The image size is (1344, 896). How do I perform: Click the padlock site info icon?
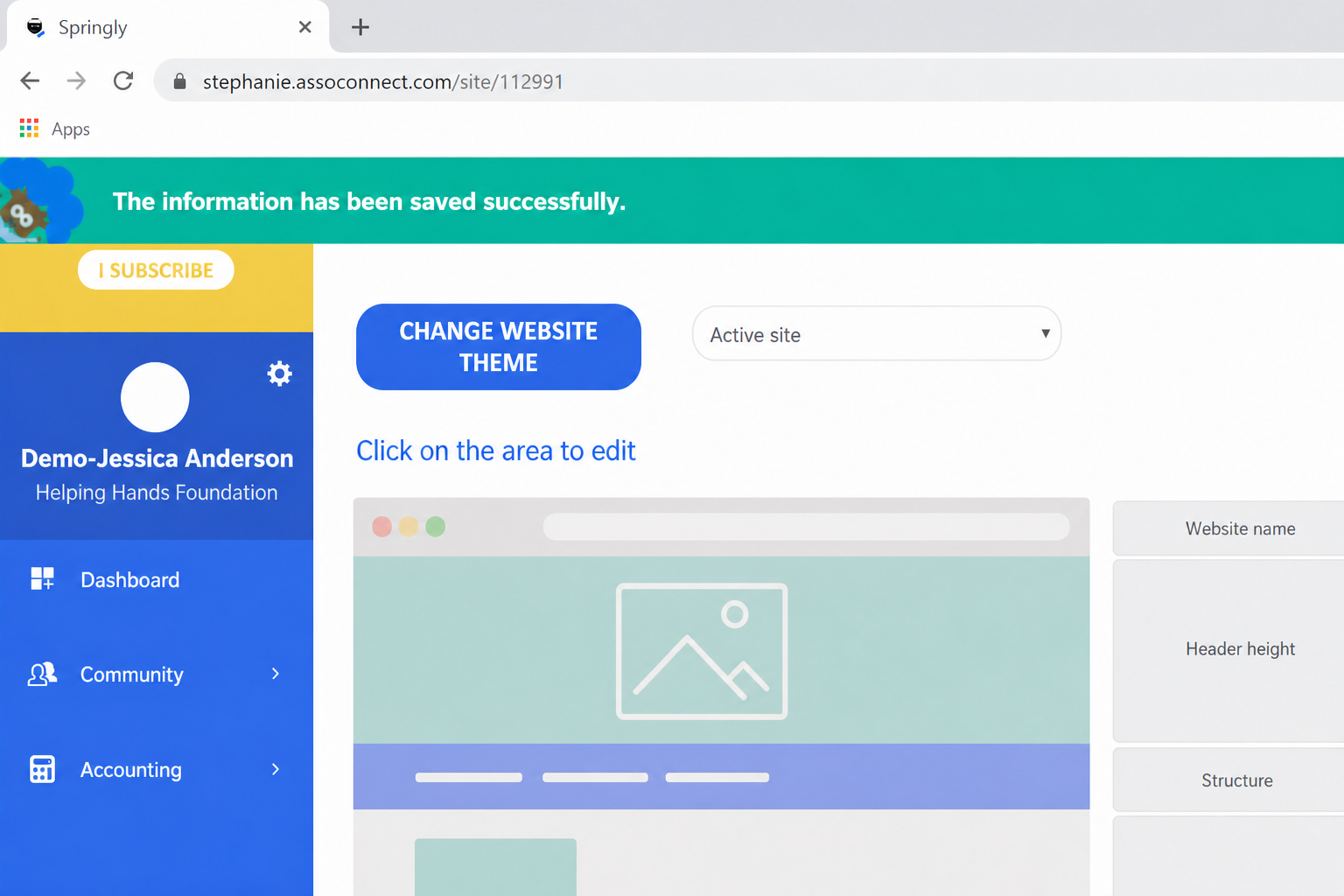point(179,81)
